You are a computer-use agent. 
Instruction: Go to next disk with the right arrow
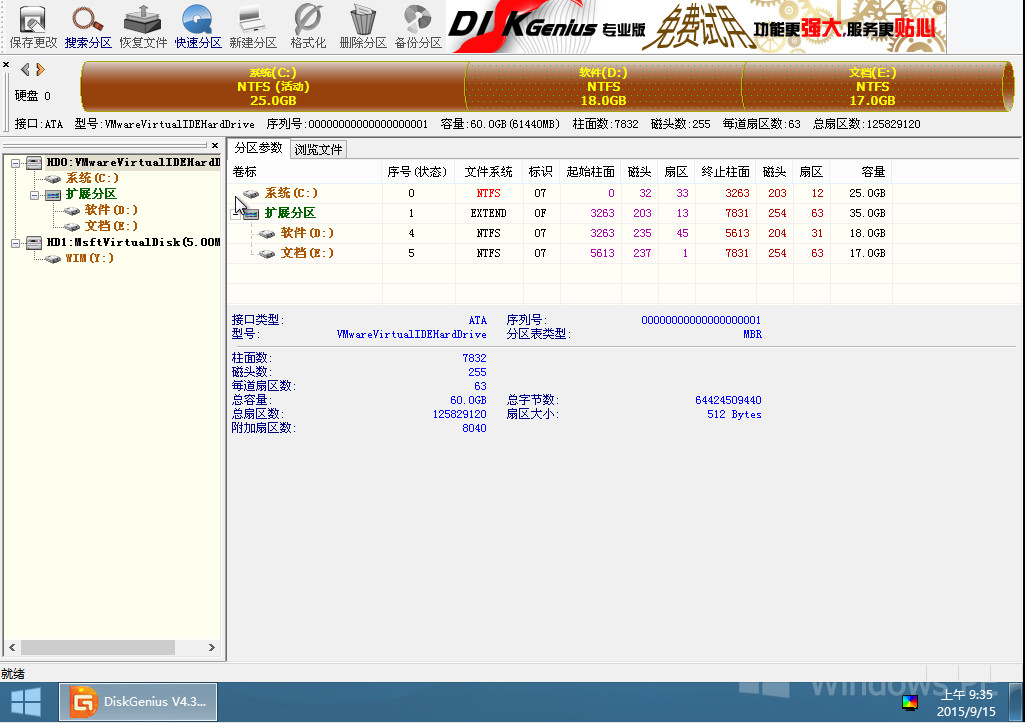41,69
